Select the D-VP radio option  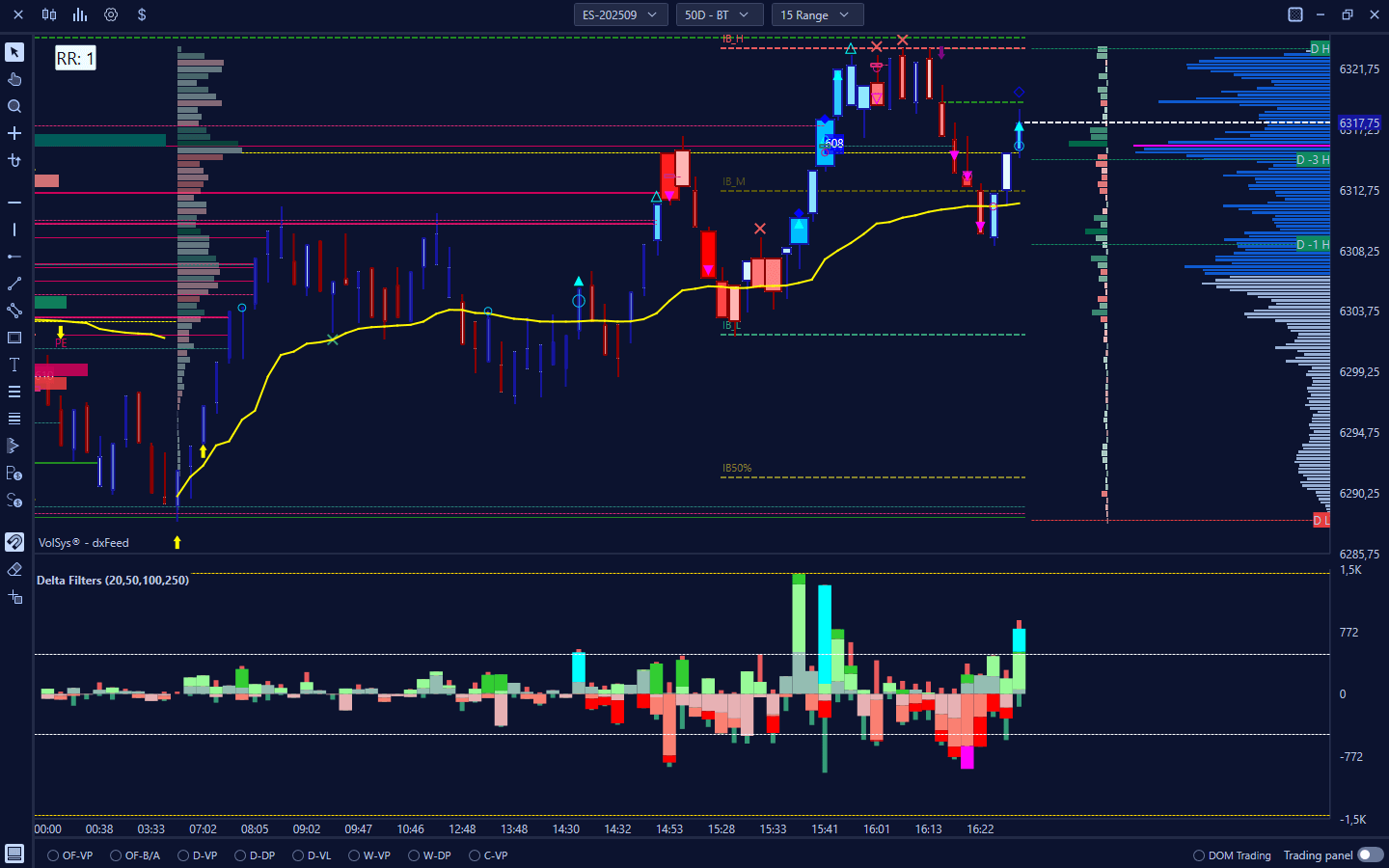point(184,855)
